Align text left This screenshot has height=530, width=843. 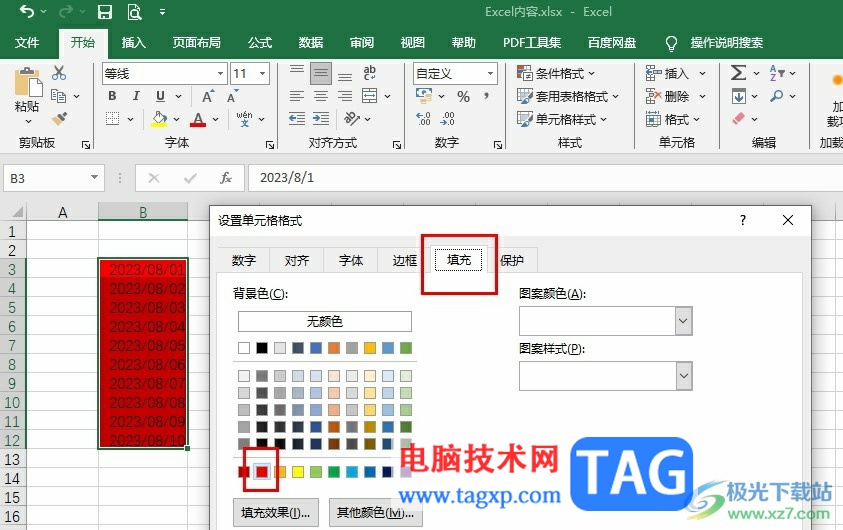pos(297,96)
